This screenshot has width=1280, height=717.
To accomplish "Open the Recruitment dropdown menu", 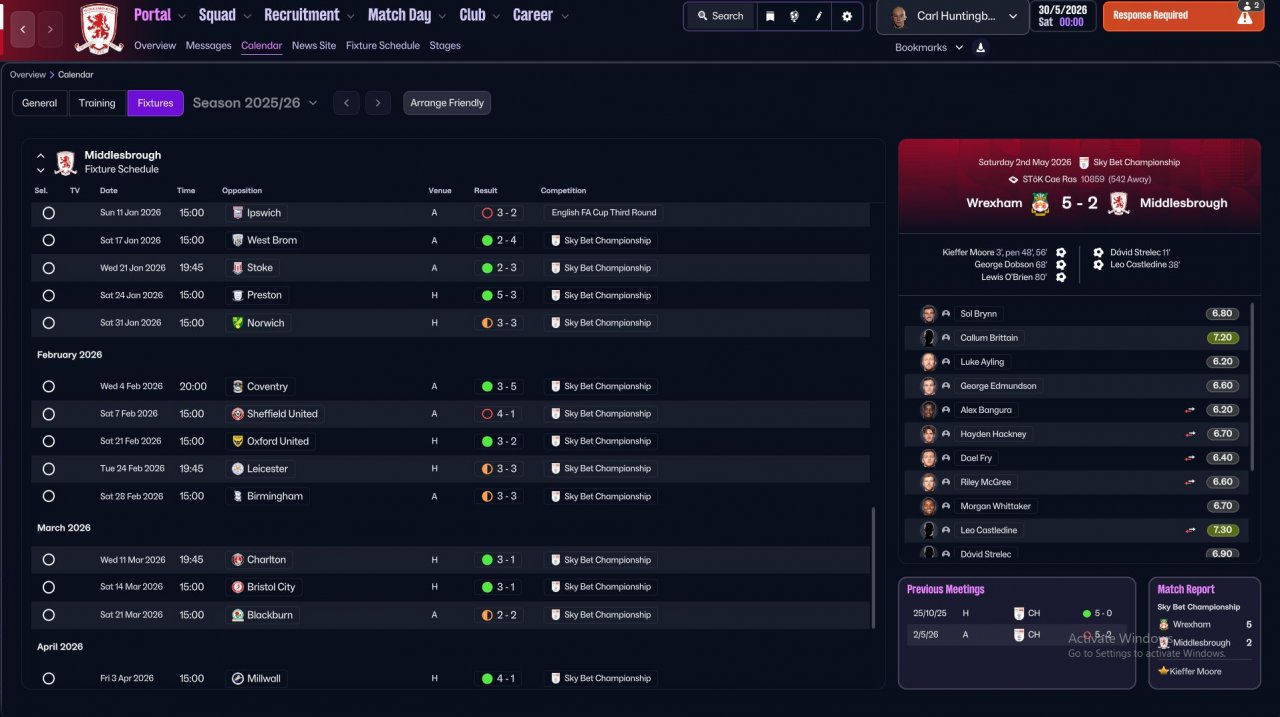I will tap(309, 15).
